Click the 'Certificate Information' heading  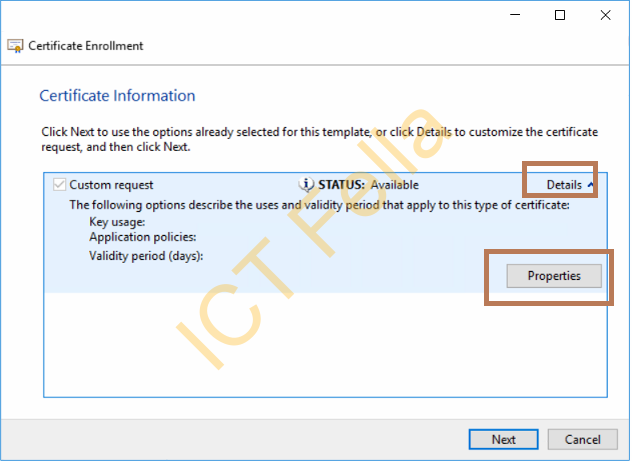click(117, 96)
